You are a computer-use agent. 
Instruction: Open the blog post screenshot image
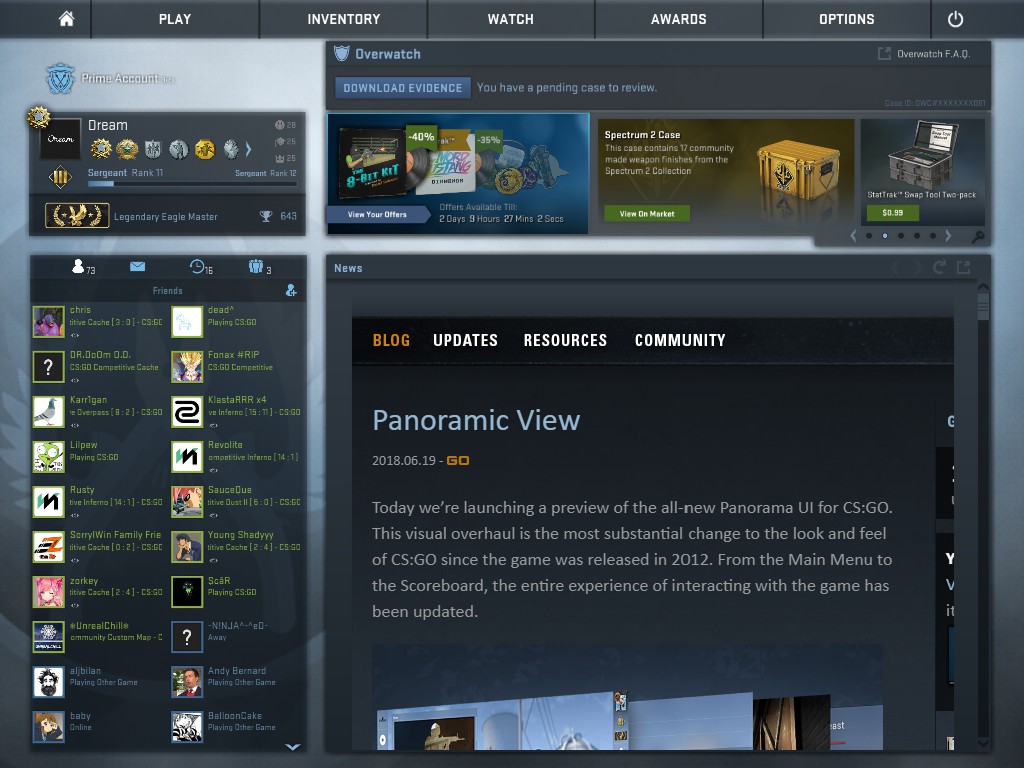coord(628,697)
